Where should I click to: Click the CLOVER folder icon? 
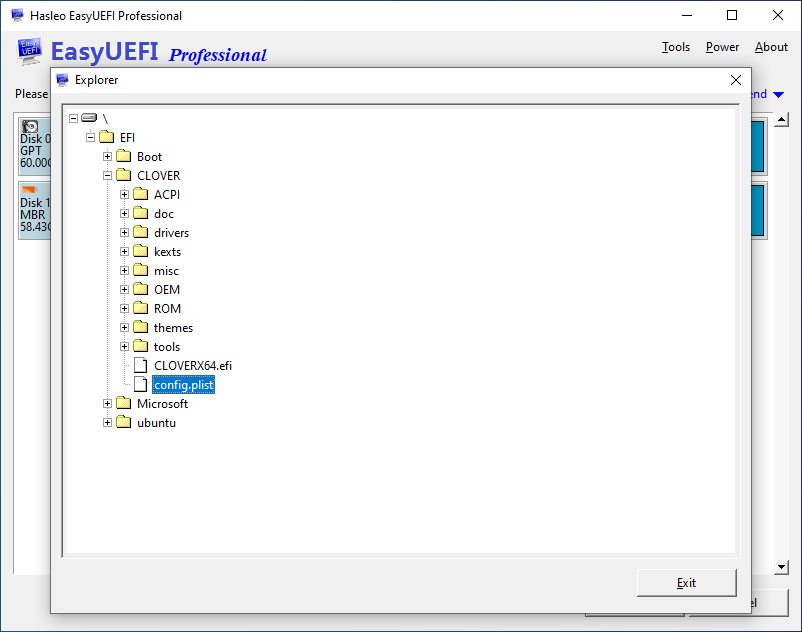[123, 175]
